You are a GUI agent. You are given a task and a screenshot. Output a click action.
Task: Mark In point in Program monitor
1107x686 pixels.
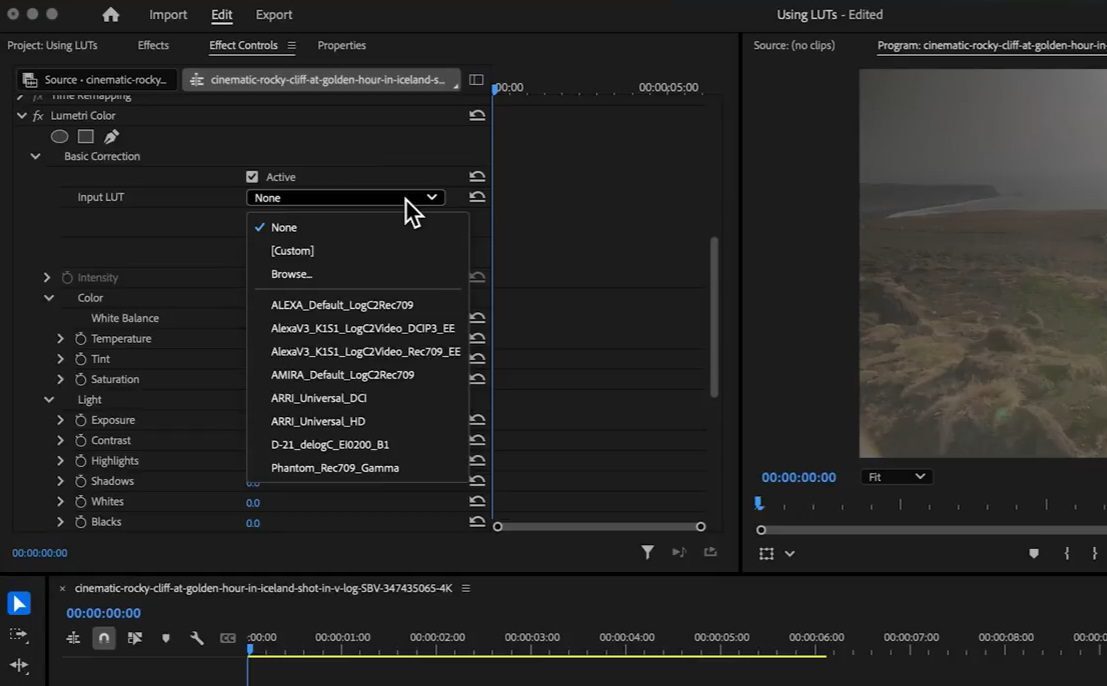click(1067, 553)
